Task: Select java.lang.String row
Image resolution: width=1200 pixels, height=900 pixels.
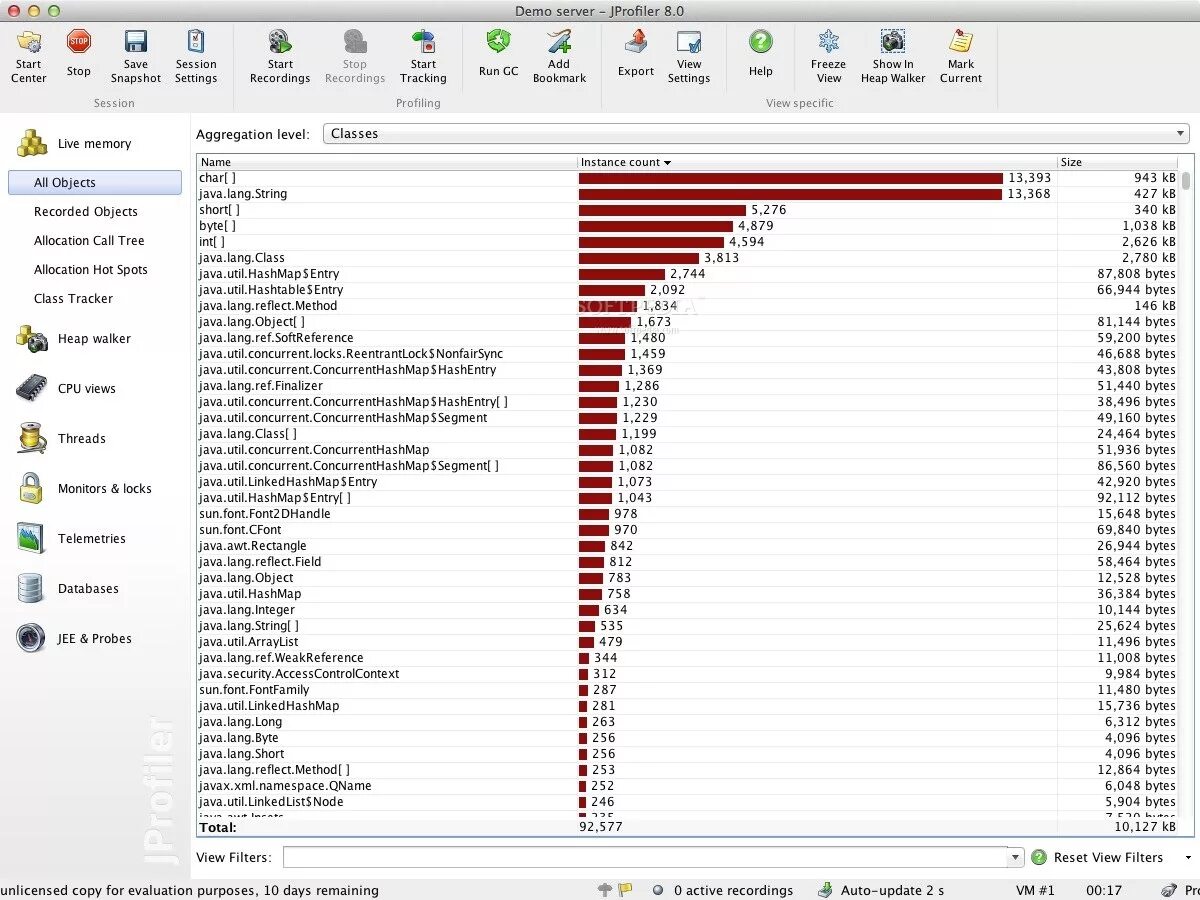Action: (x=688, y=194)
